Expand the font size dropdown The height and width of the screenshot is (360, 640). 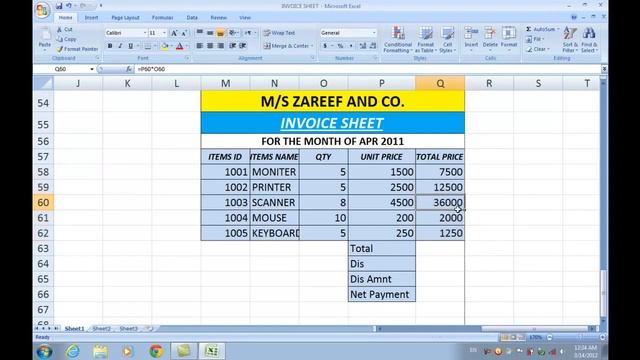click(x=164, y=33)
